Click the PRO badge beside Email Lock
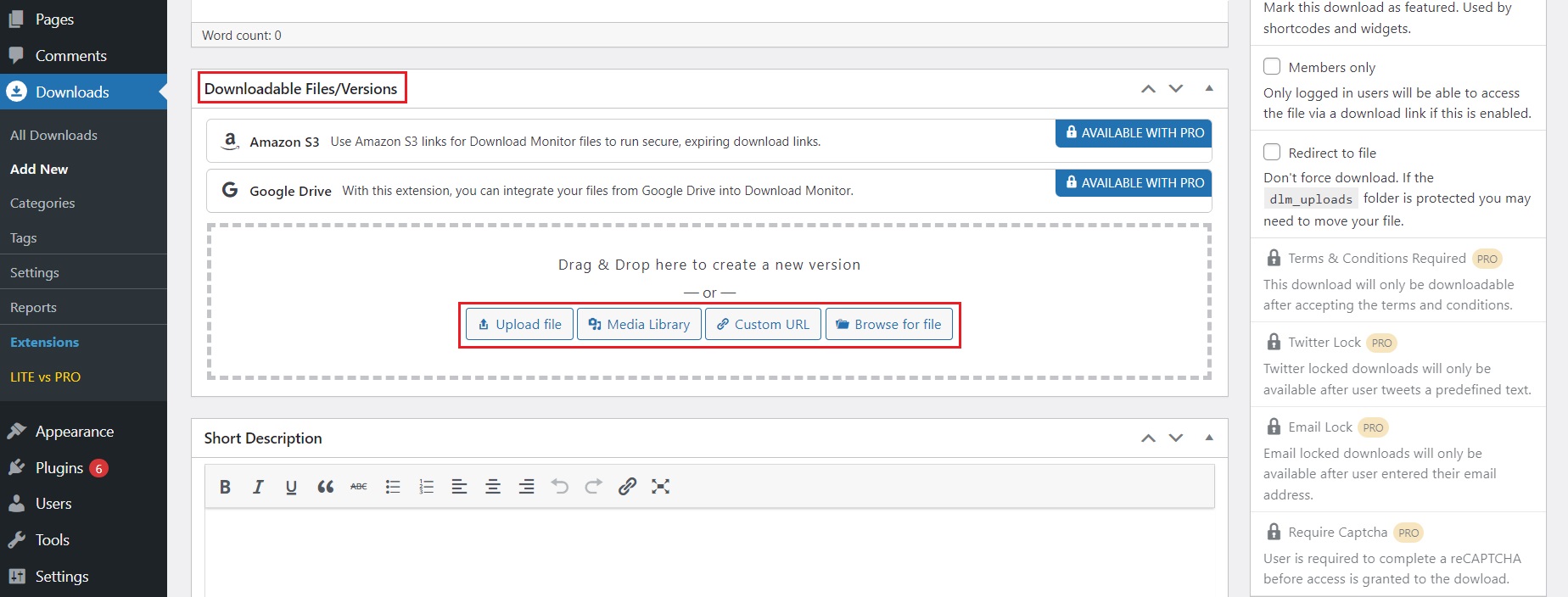Screen dimensions: 1568x597 click(x=1373, y=427)
